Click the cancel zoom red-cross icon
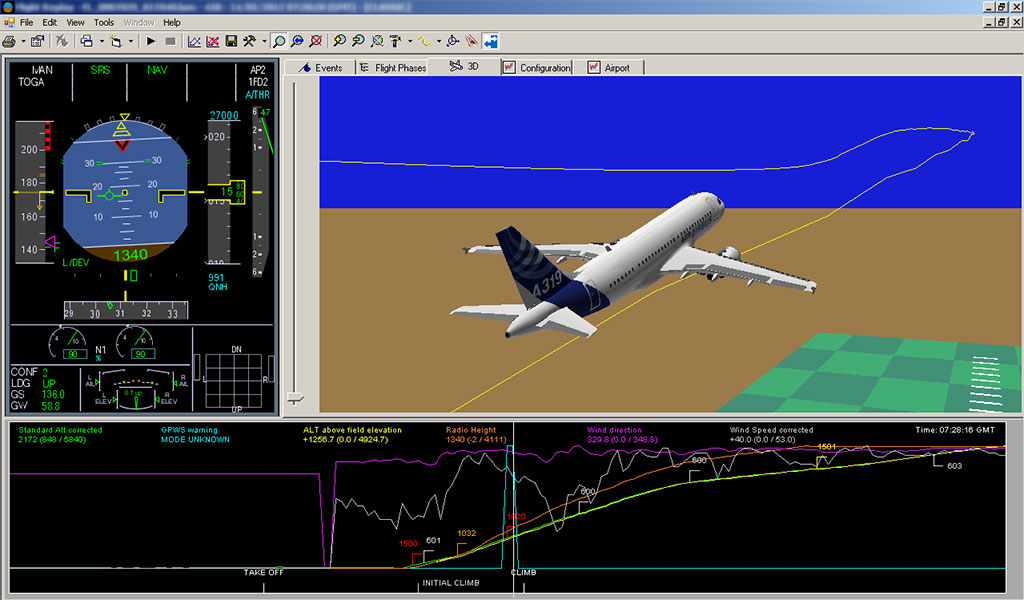 click(x=315, y=42)
